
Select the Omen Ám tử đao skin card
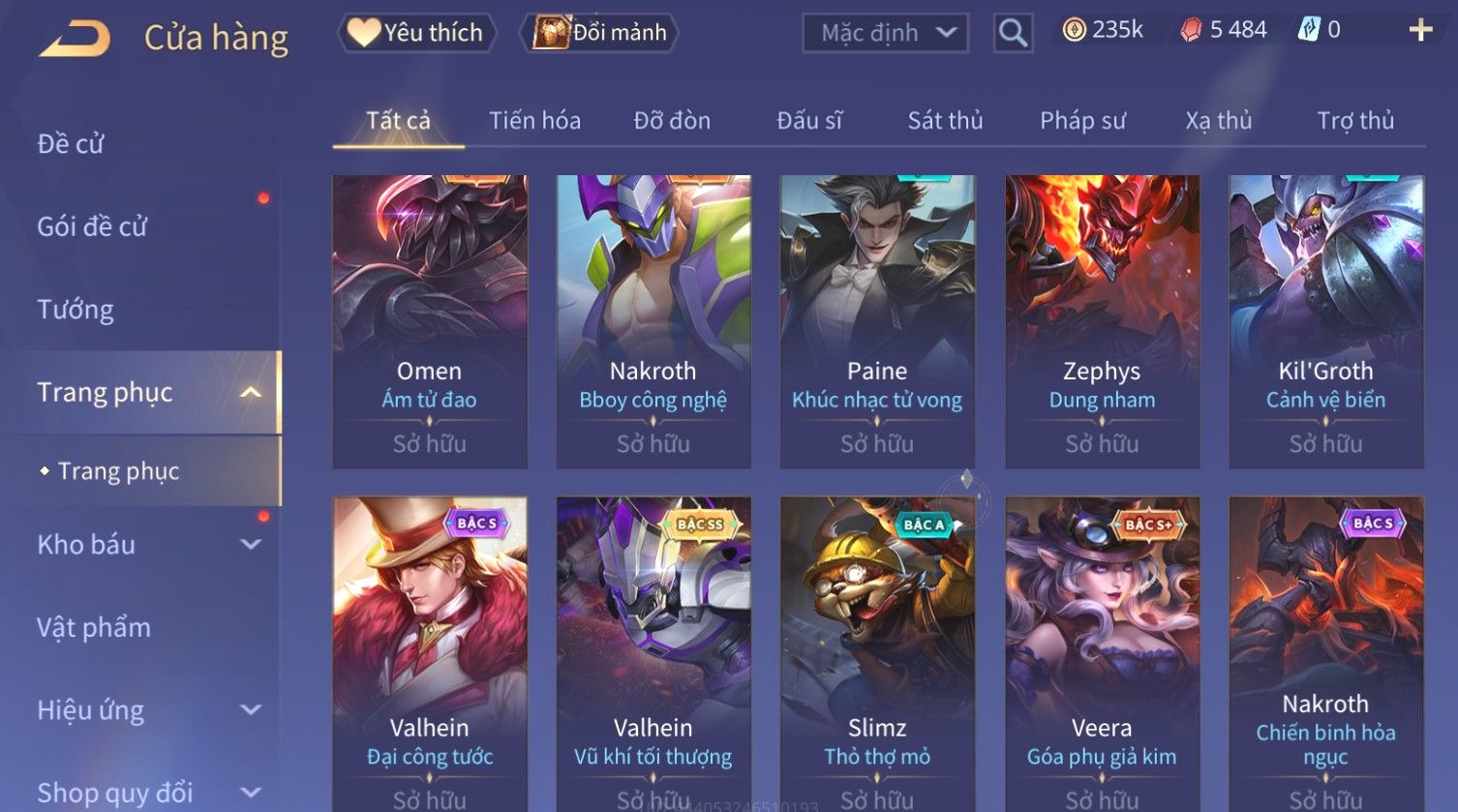(x=430, y=322)
